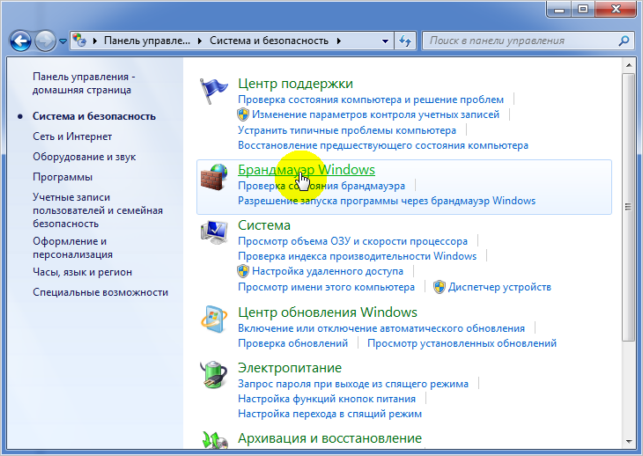Open Оформление и персонализация category
The image size is (643, 456).
[73, 248]
